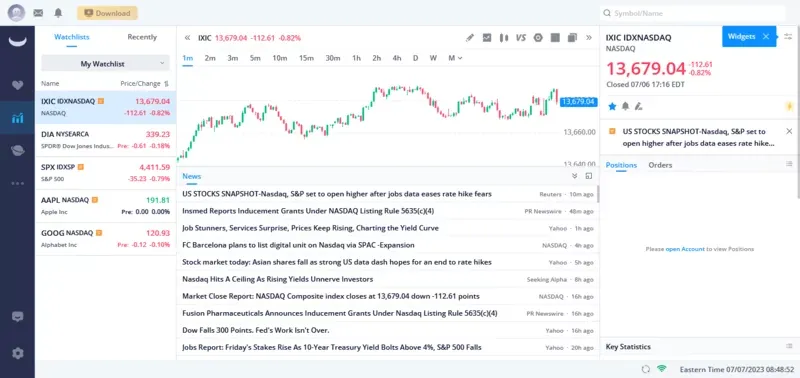Toggle the blue star favorite for IXIC
Viewport: 800px width, 378px height.
point(612,106)
